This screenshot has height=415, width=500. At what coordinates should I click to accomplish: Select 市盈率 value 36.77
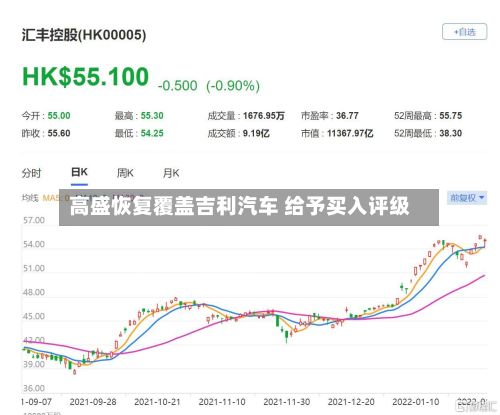[347, 116]
